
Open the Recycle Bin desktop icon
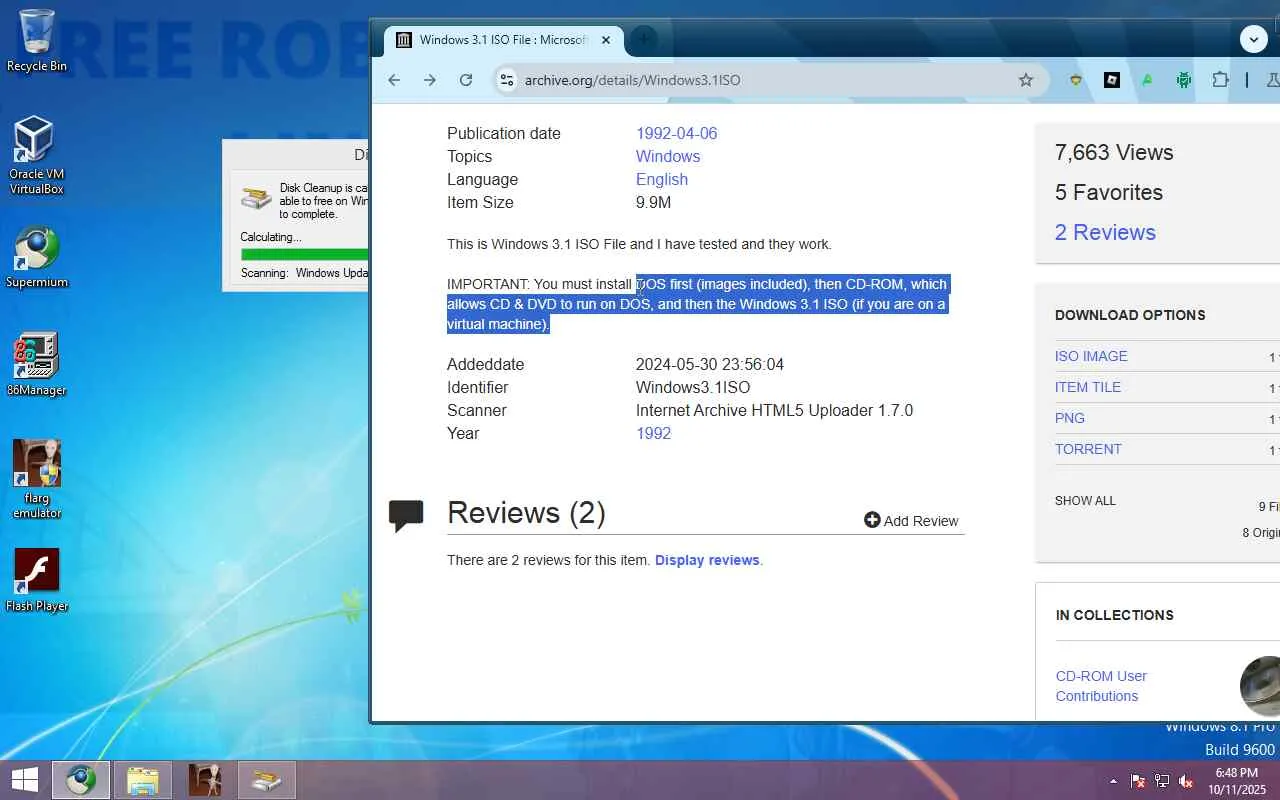tap(37, 40)
